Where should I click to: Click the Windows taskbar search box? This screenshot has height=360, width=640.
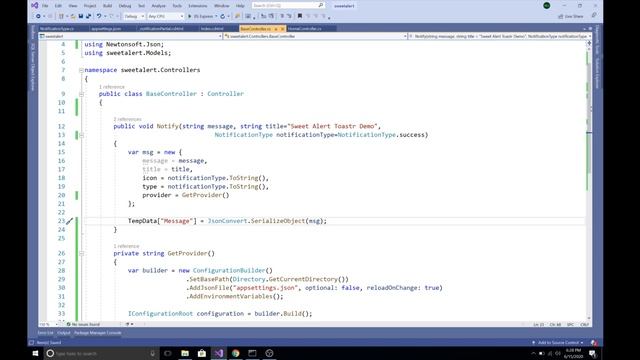pos(101,353)
